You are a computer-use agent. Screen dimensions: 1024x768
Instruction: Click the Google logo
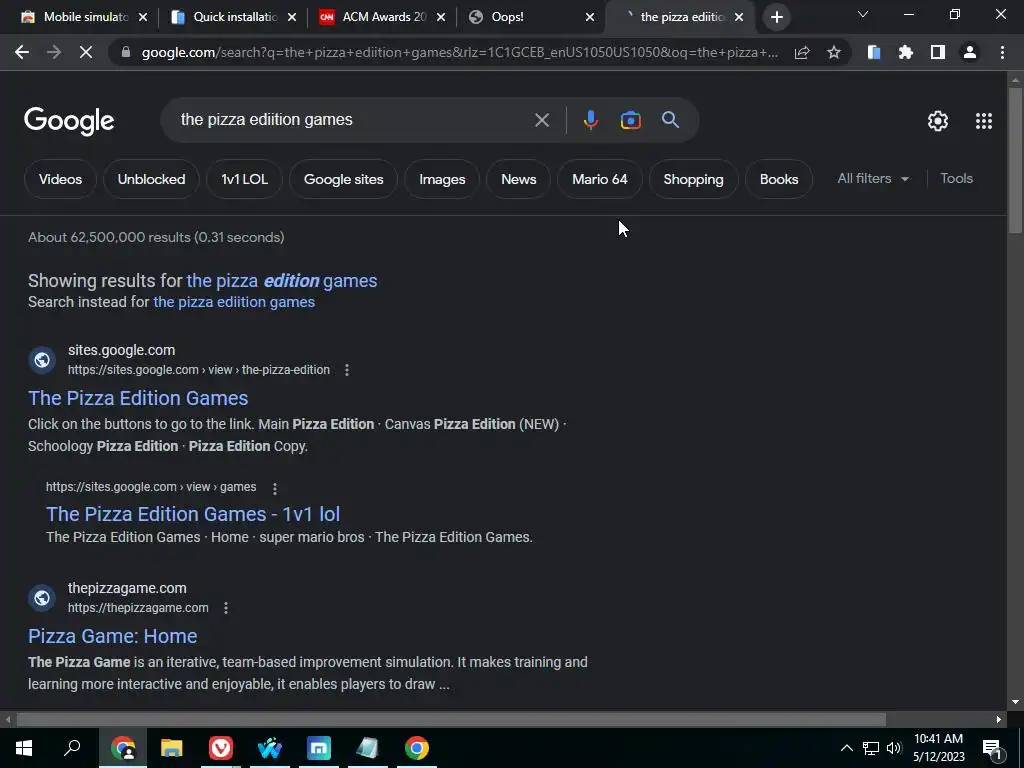[x=69, y=121]
